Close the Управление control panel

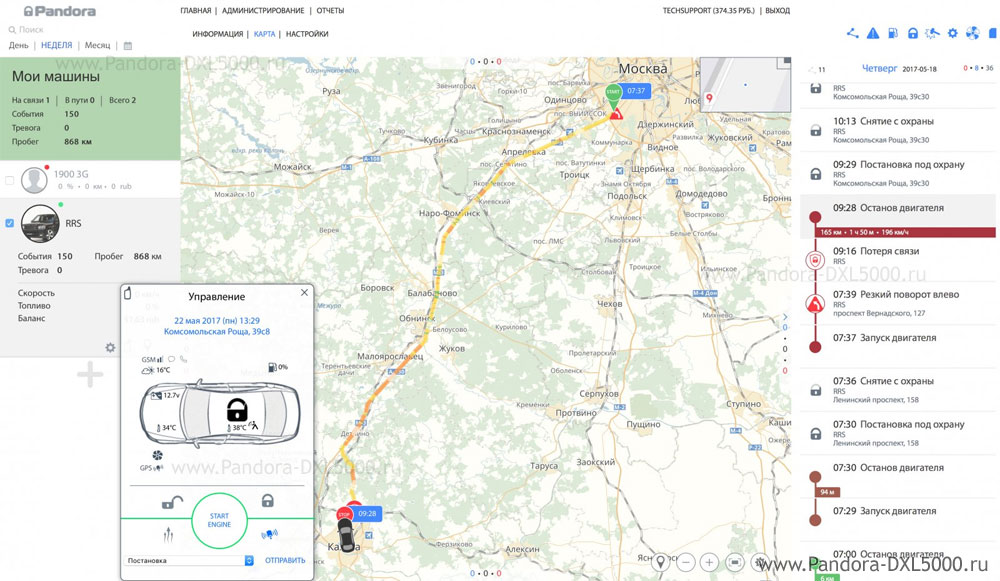tap(304, 293)
